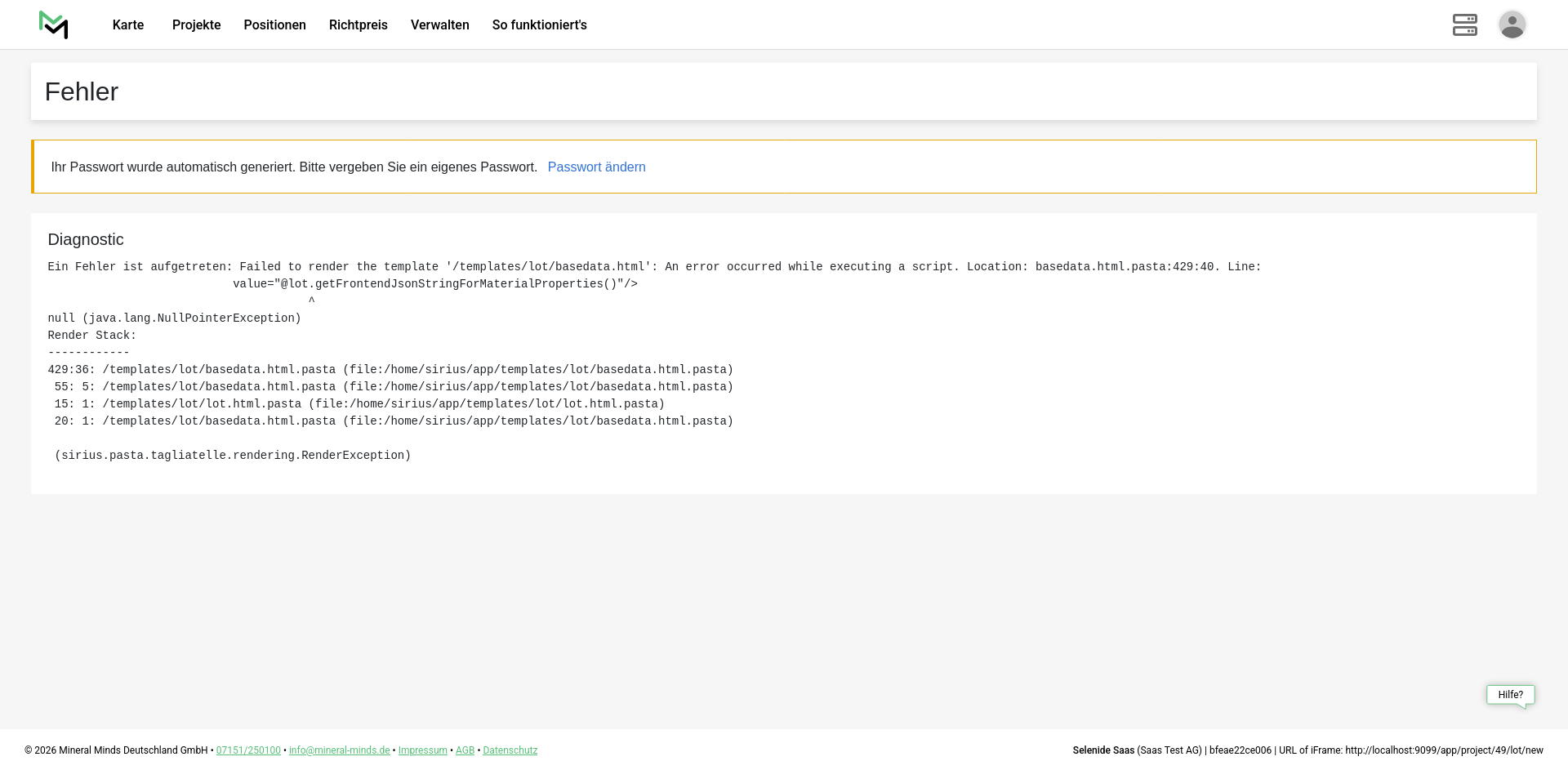Open the Verwalten menu
The height and width of the screenshot is (770, 1568).
[439, 25]
